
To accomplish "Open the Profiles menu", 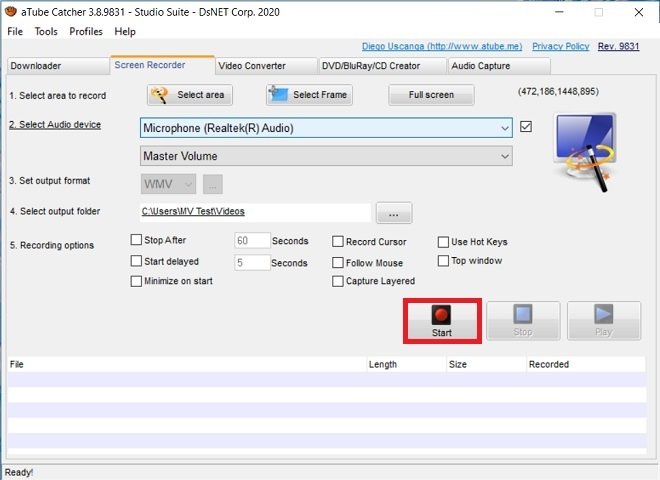I will [86, 32].
